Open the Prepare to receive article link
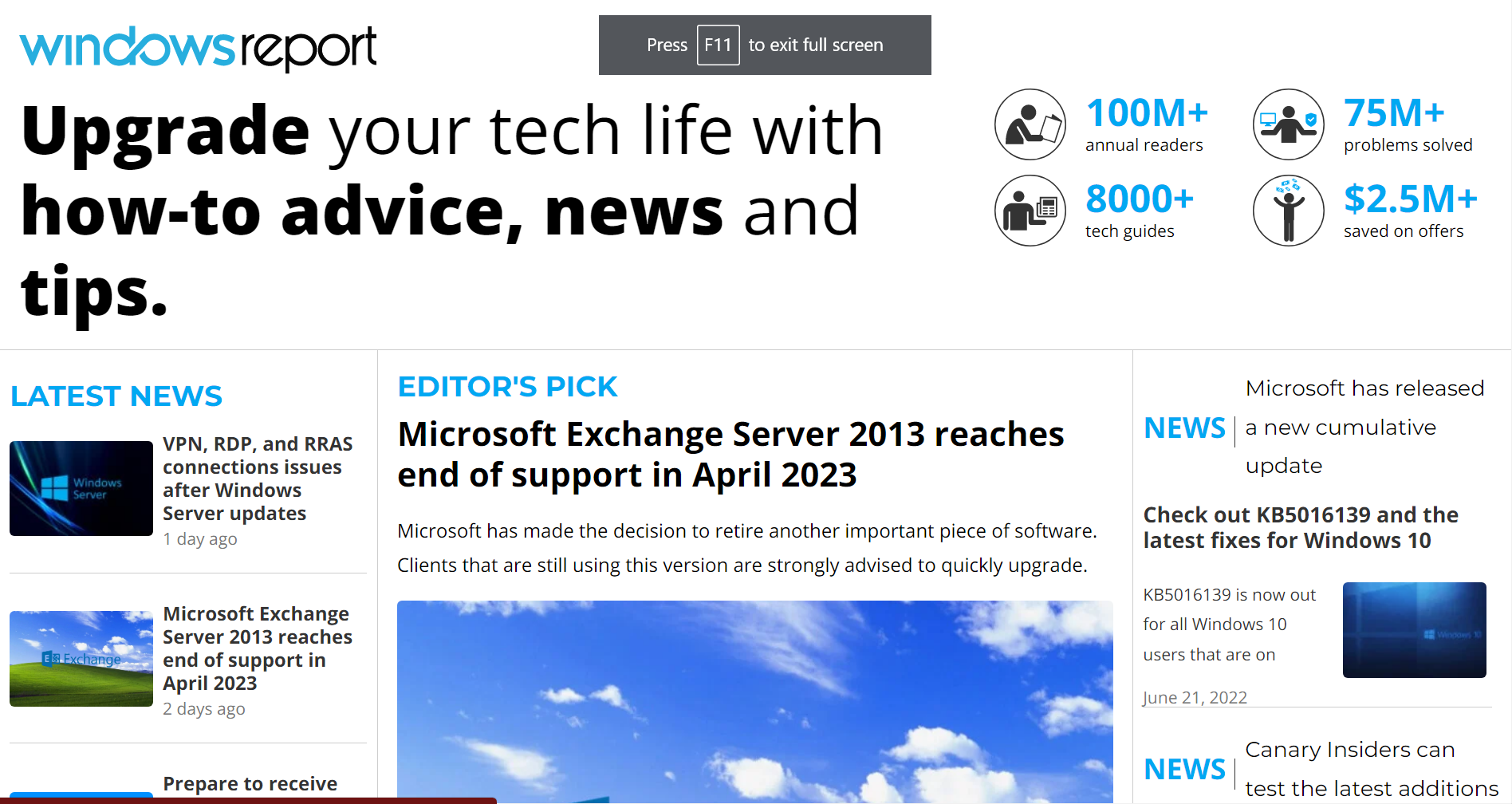1512x804 pixels. click(250, 784)
